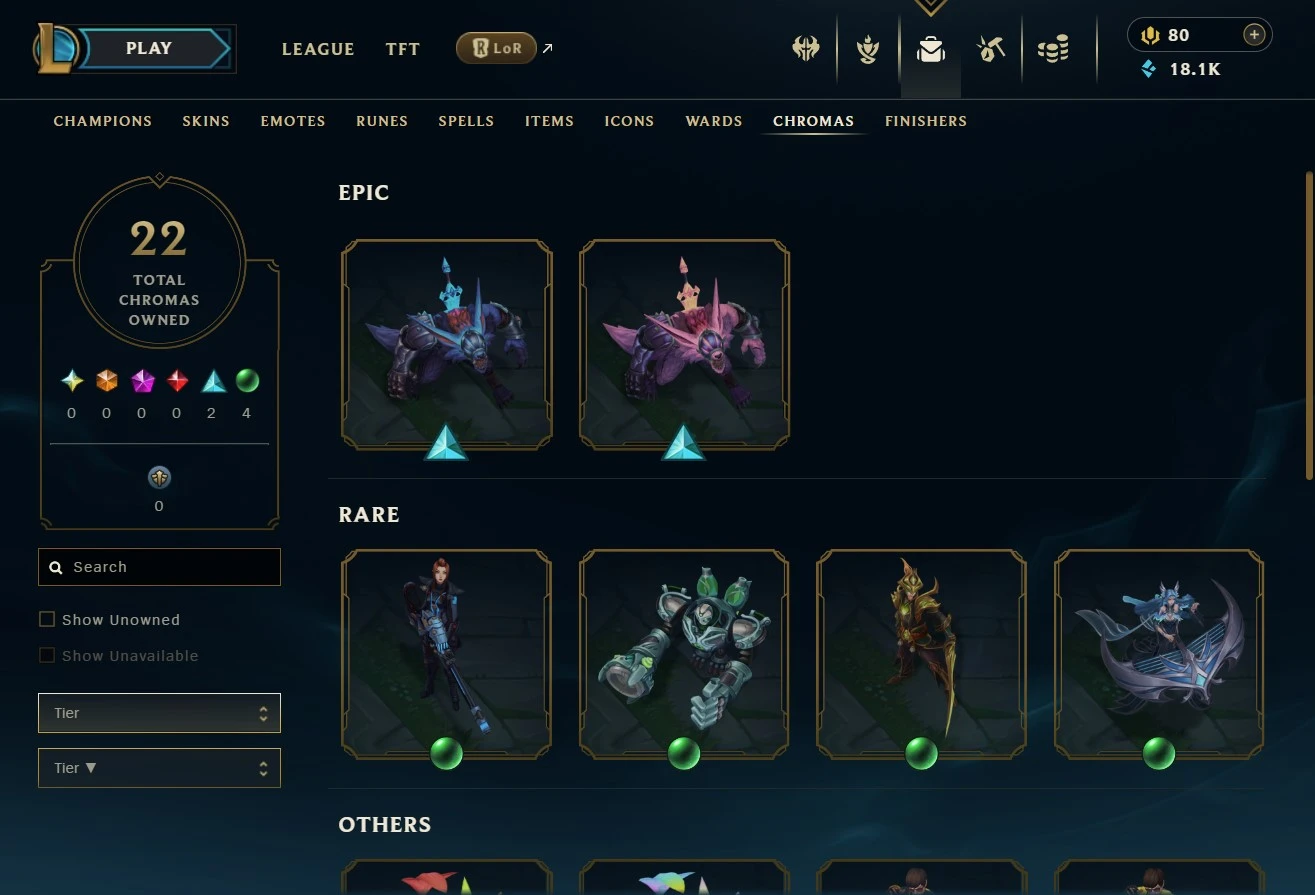The height and width of the screenshot is (895, 1315).
Task: Open the Clash crossed-axes icon
Action: [x=806, y=49]
